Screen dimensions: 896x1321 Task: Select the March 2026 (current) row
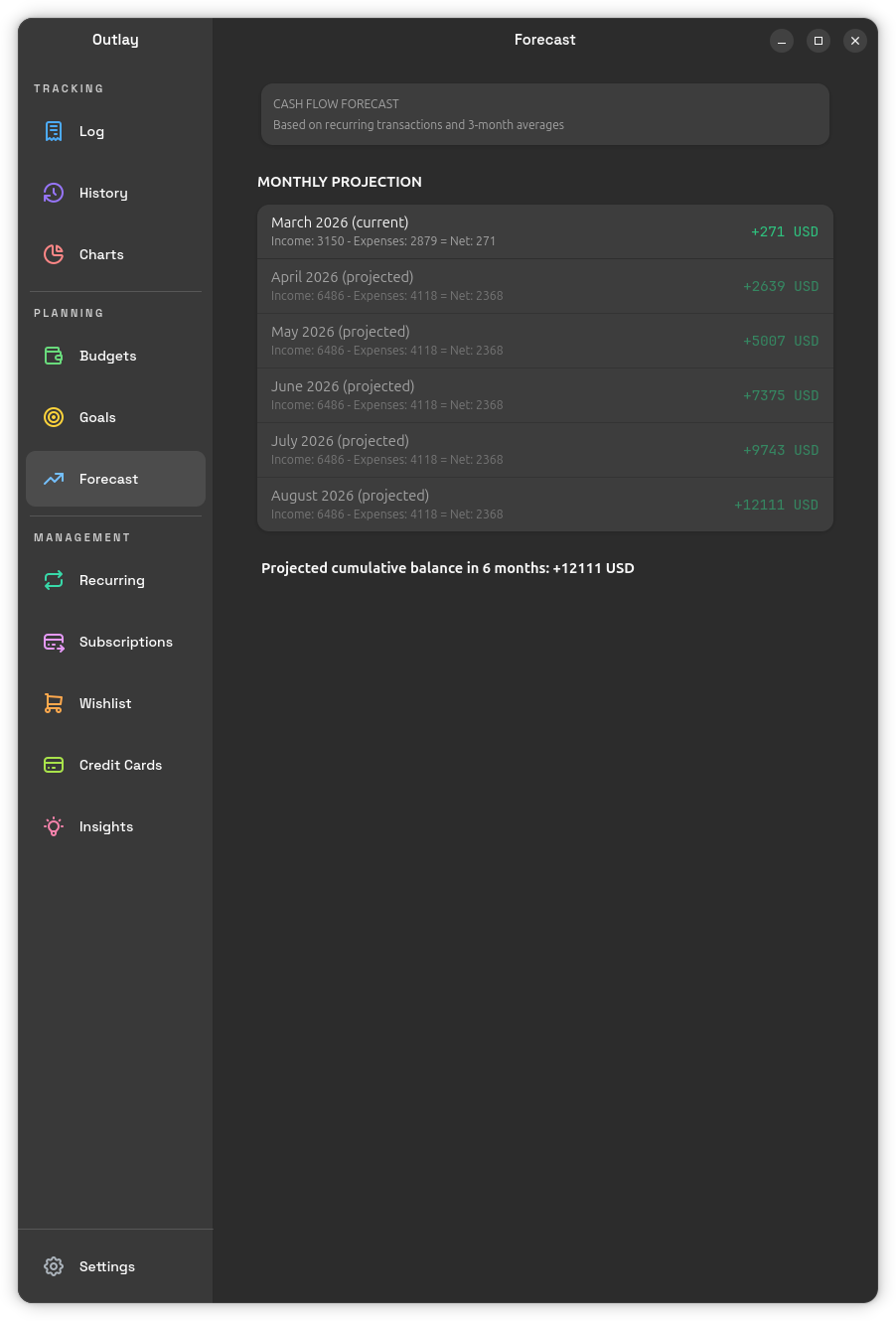pos(544,231)
